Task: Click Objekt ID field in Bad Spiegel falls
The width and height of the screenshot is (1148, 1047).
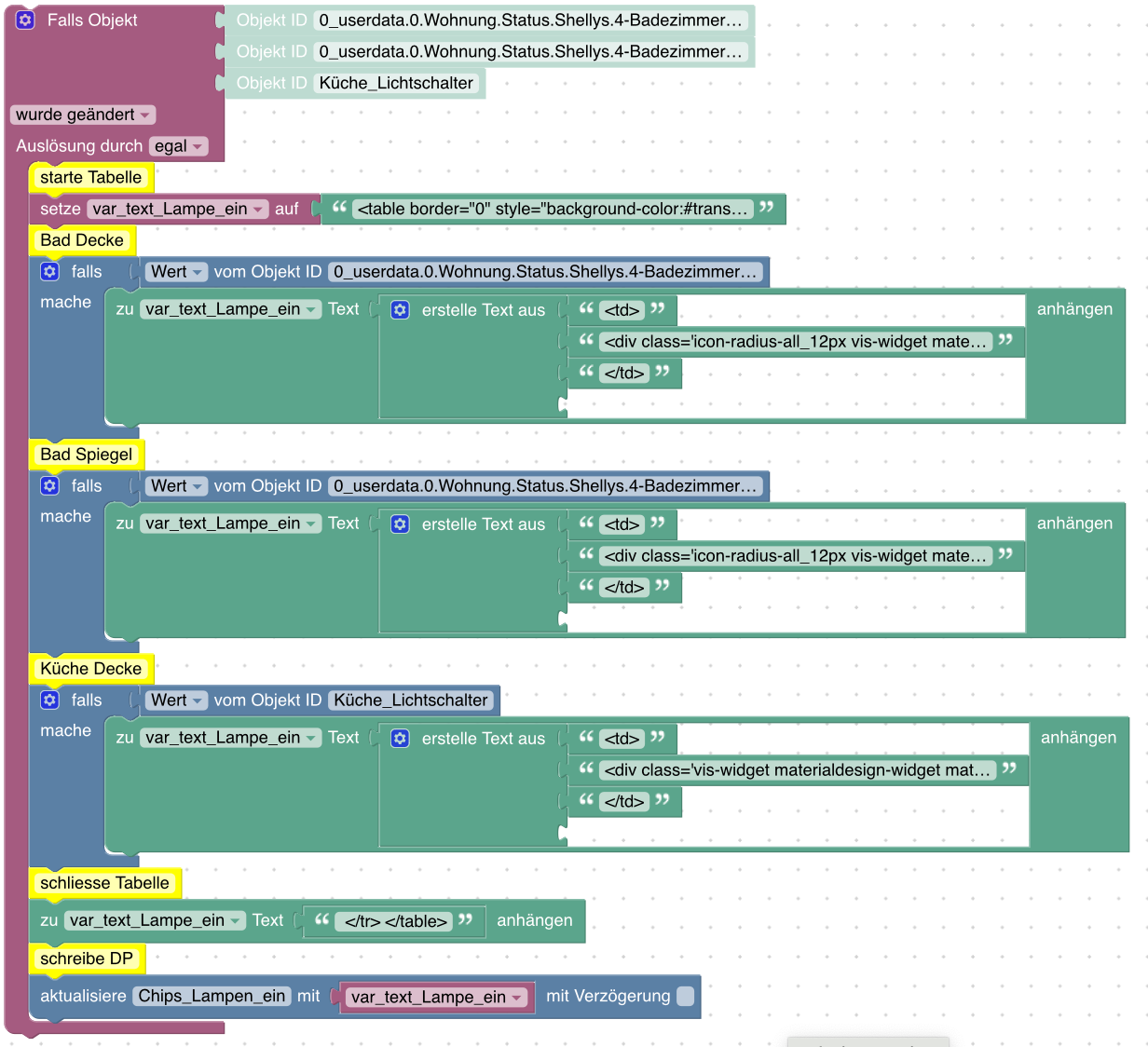Action: tap(545, 485)
